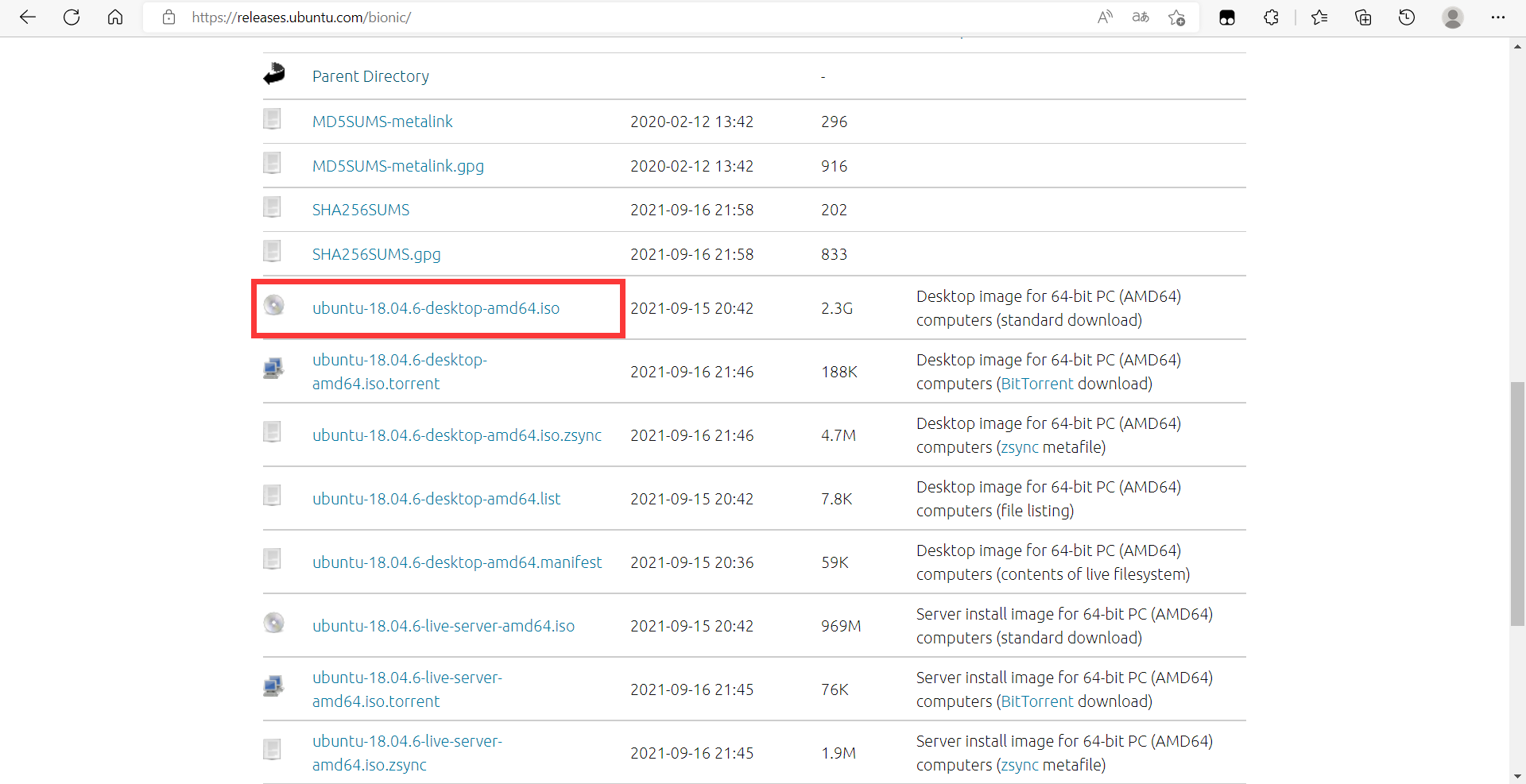Open the Favorites list icon
The height and width of the screenshot is (784, 1526).
tap(1320, 17)
